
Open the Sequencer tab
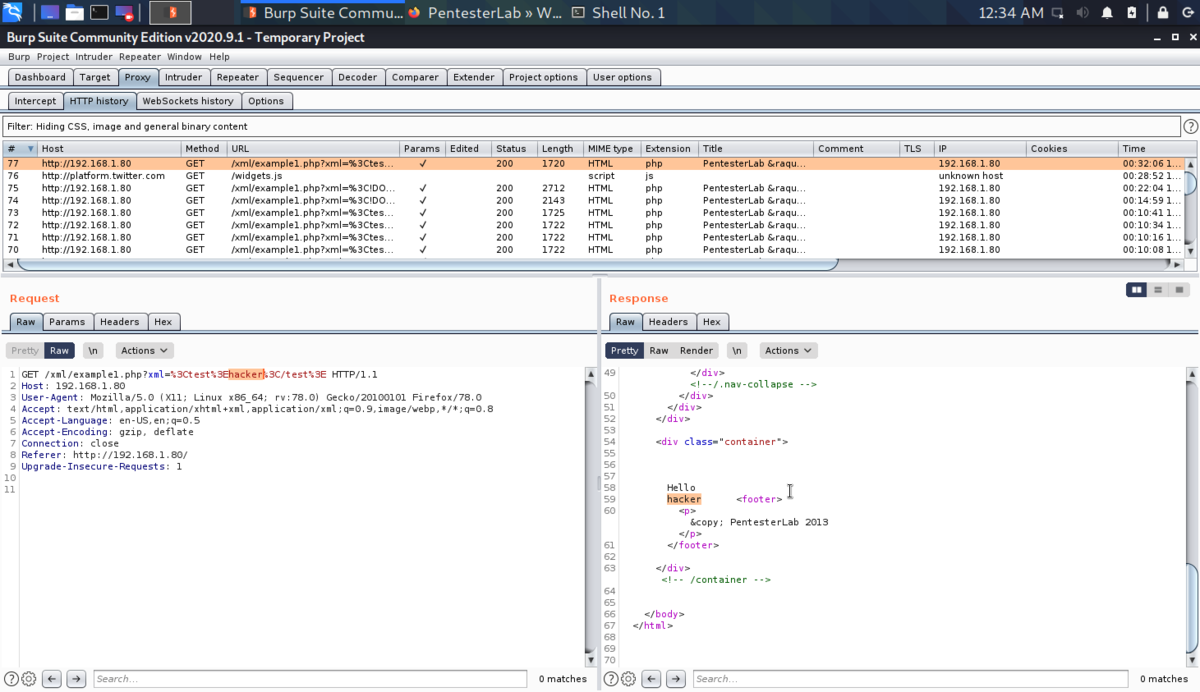[x=298, y=77]
